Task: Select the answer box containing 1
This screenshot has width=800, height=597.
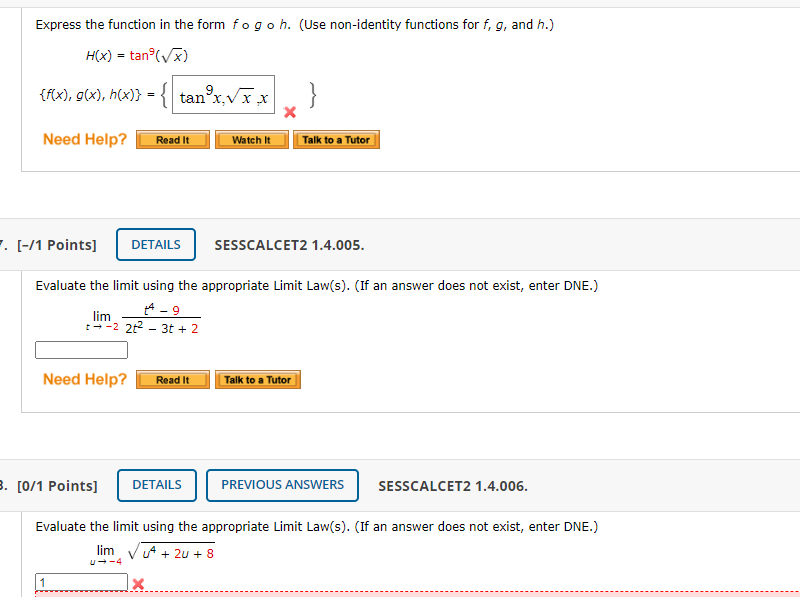Action: point(81,581)
